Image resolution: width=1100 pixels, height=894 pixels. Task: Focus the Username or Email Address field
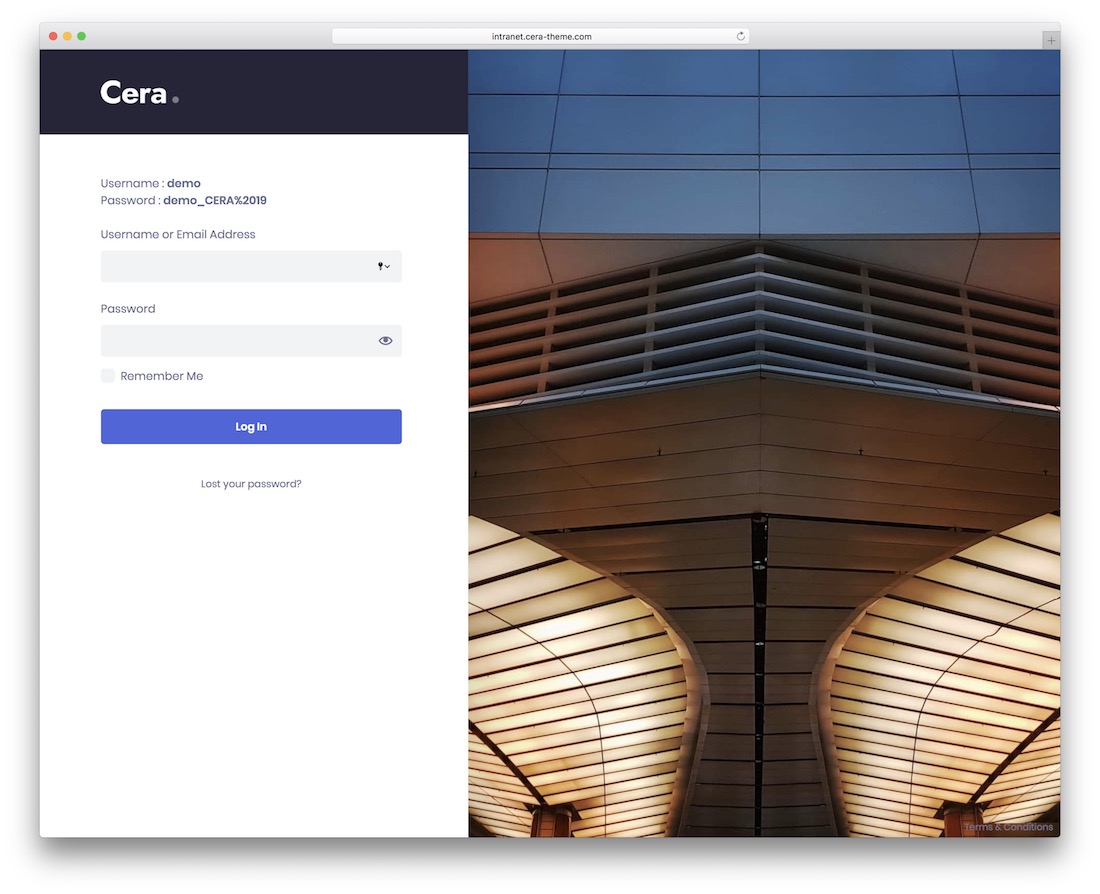pos(251,266)
